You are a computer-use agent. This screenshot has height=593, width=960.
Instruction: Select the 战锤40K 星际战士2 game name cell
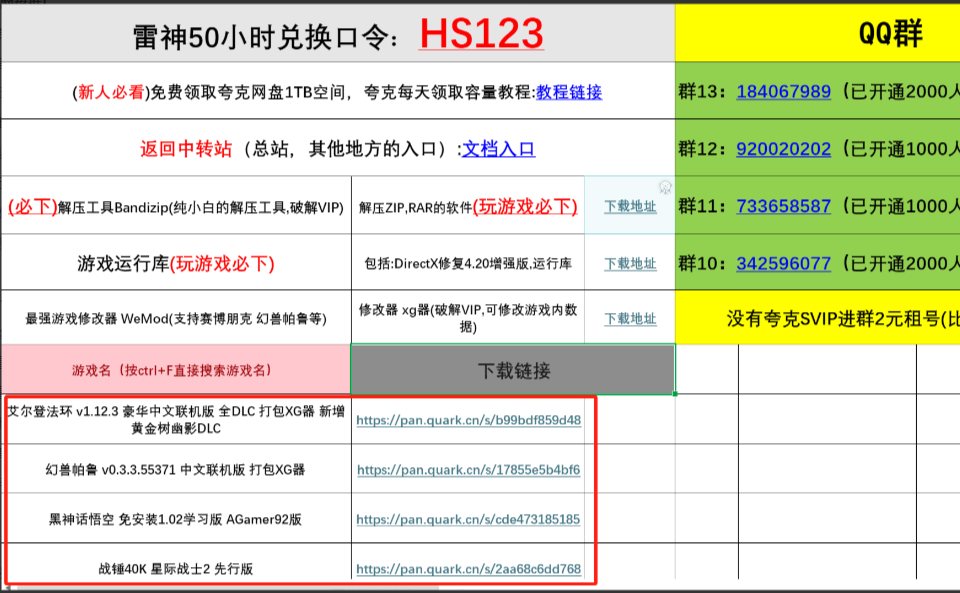point(176,562)
